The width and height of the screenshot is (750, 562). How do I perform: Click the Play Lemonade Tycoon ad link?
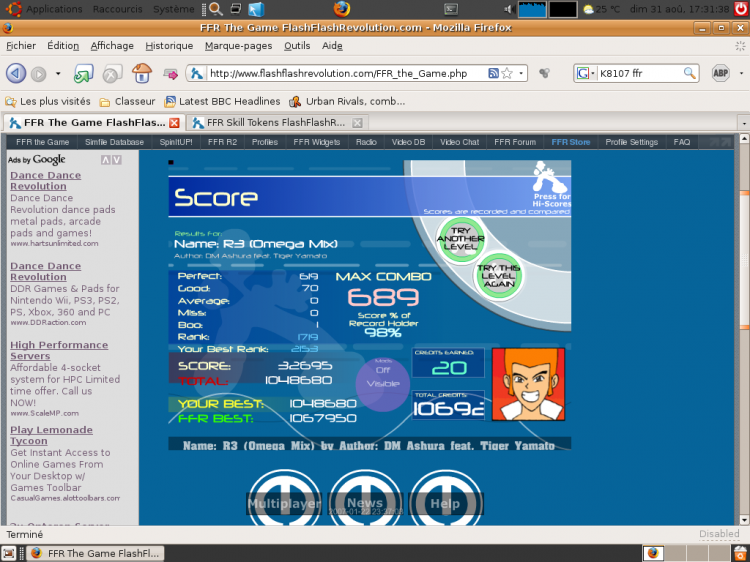click(x=51, y=435)
